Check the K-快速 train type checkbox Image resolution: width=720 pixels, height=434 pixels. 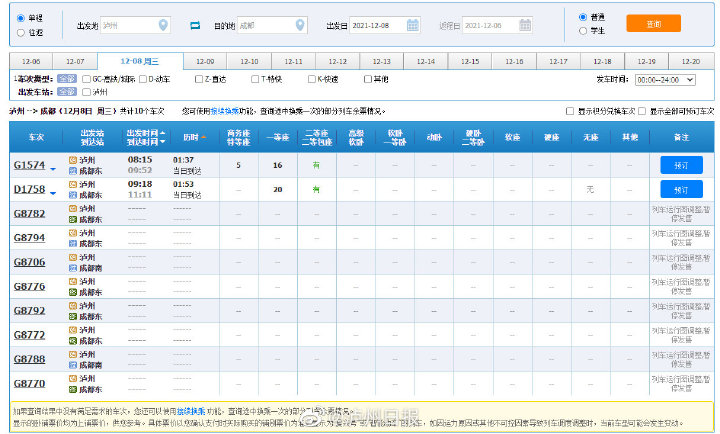point(311,78)
